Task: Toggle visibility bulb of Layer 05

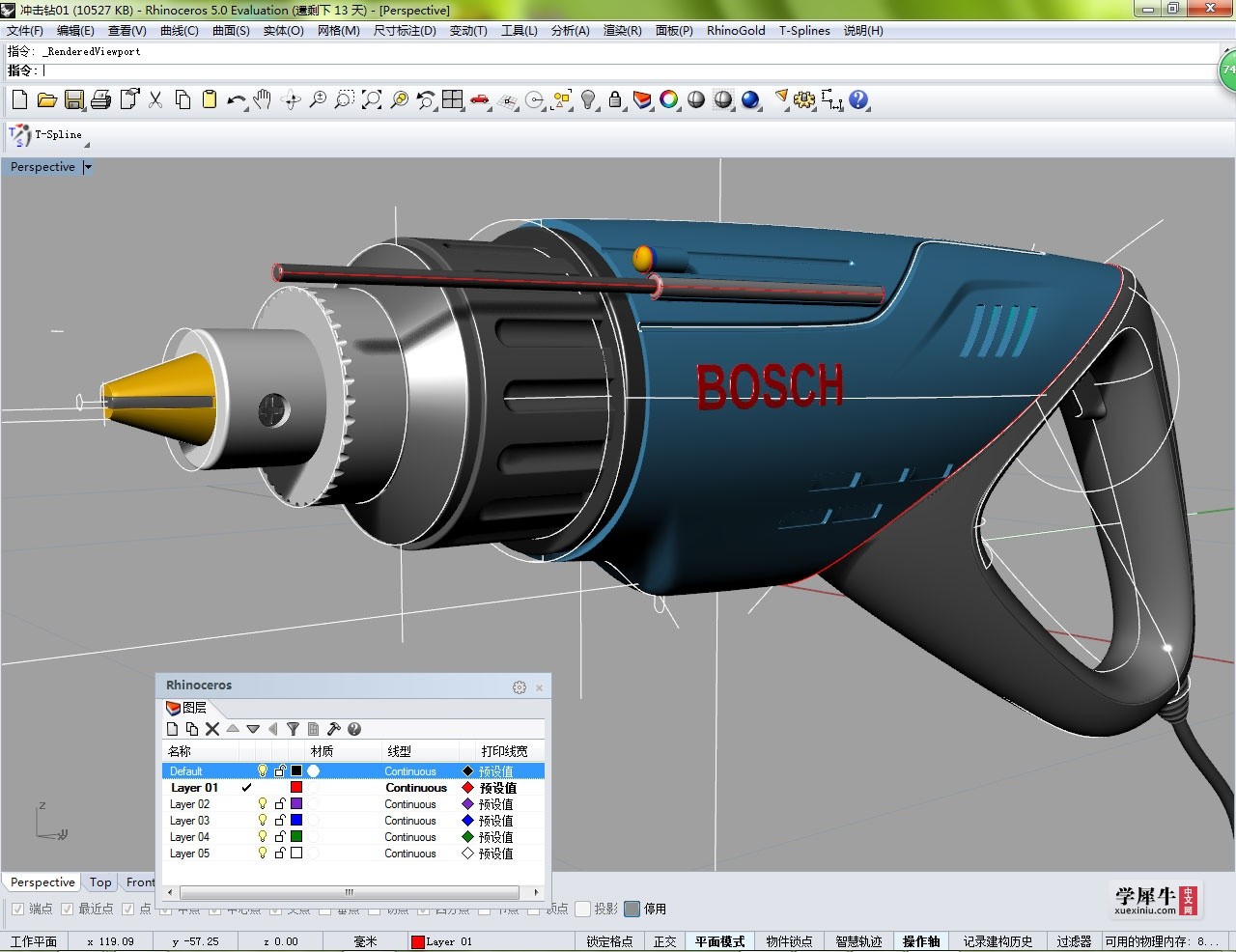Action: (x=262, y=853)
